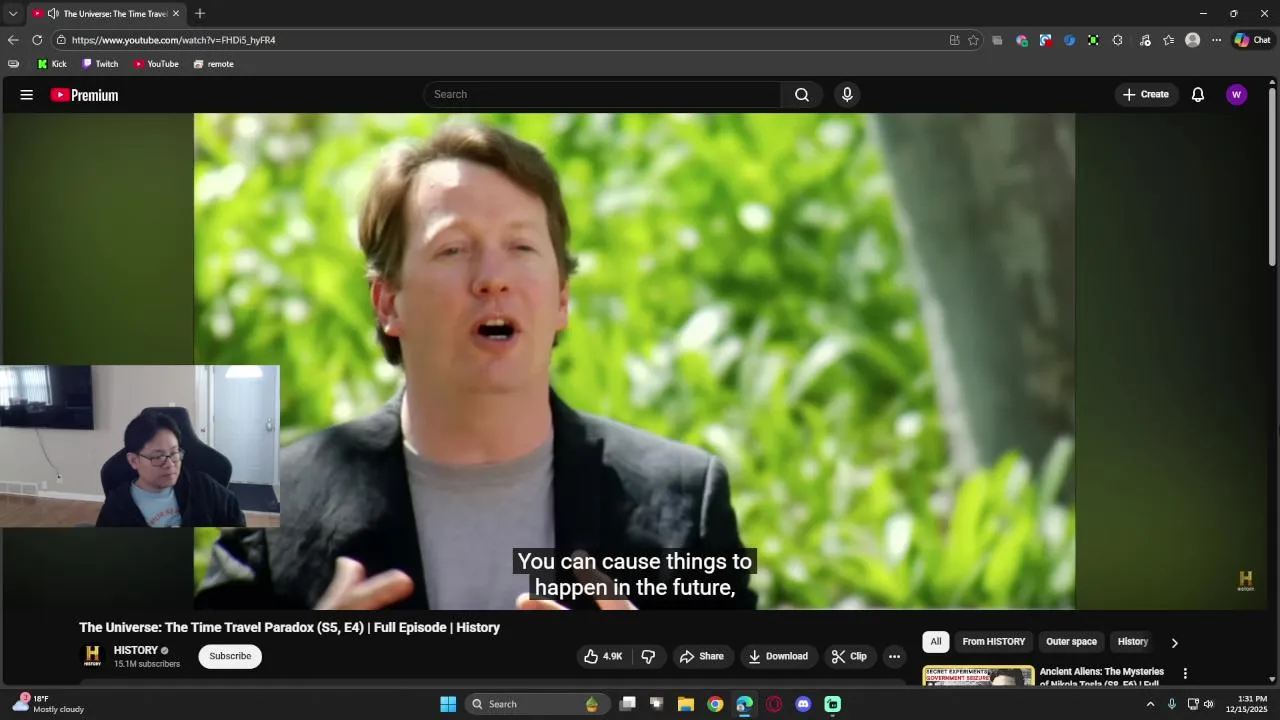This screenshot has height=720, width=1280.
Task: Add page to favorites star icon
Action: [973, 40]
